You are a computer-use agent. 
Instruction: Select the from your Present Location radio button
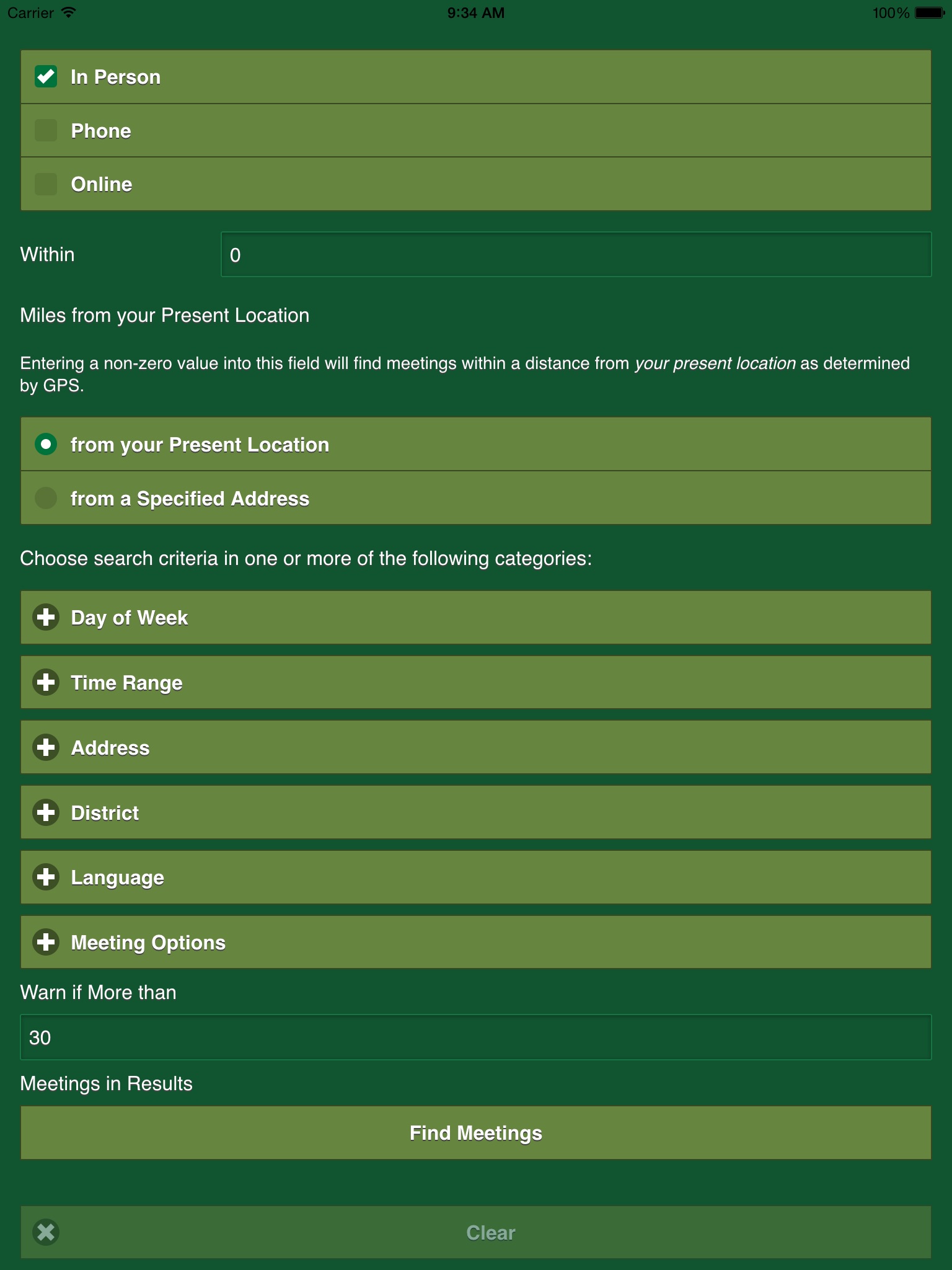[x=46, y=444]
